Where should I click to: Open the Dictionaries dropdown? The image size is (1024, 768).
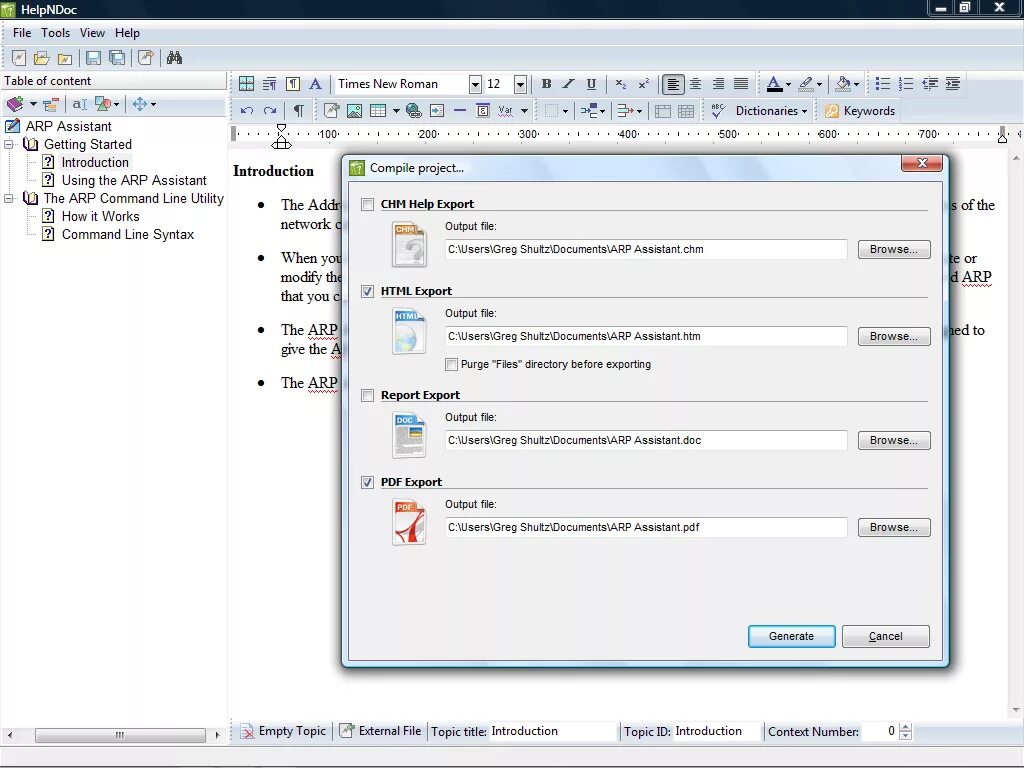(771, 110)
